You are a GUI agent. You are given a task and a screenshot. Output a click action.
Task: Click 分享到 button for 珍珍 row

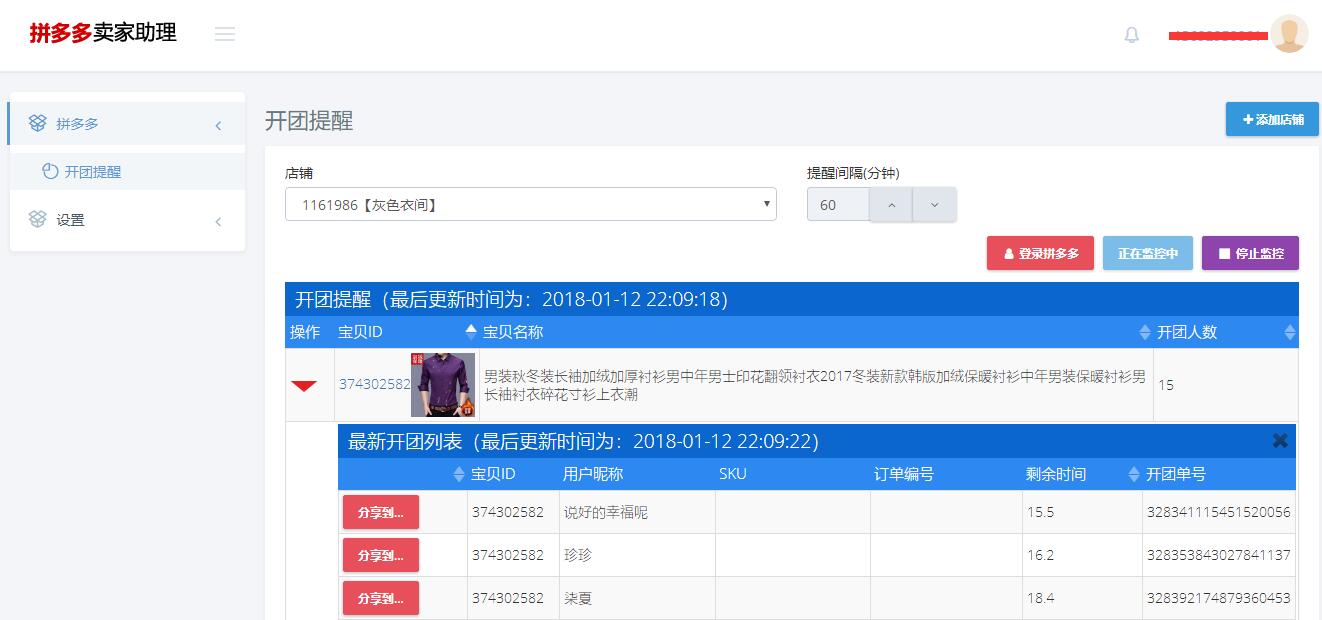pos(381,555)
